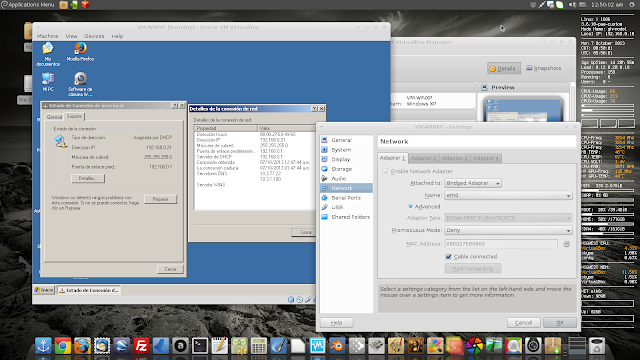Open the Devices menu
640x360 pixels.
(94, 36)
